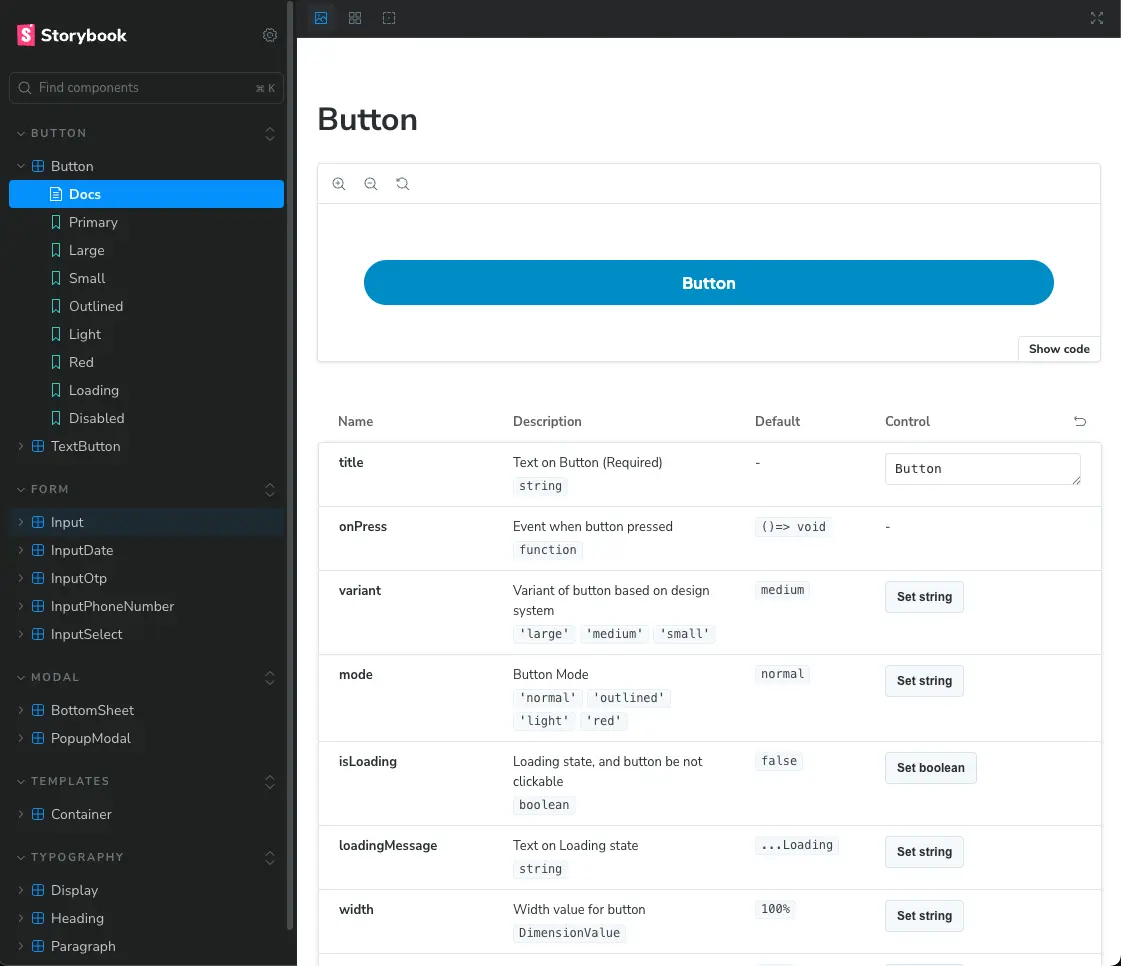Open Storybook settings gear icon
Screen dimensions: 1121x966
pos(270,35)
